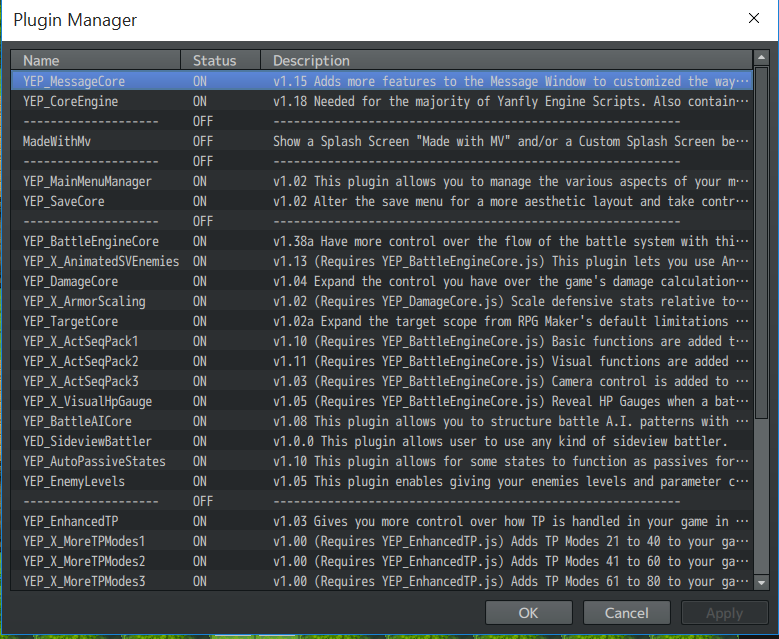
Task: Select the YEP_X_ActSeqPack1 plugin row
Action: (382, 341)
